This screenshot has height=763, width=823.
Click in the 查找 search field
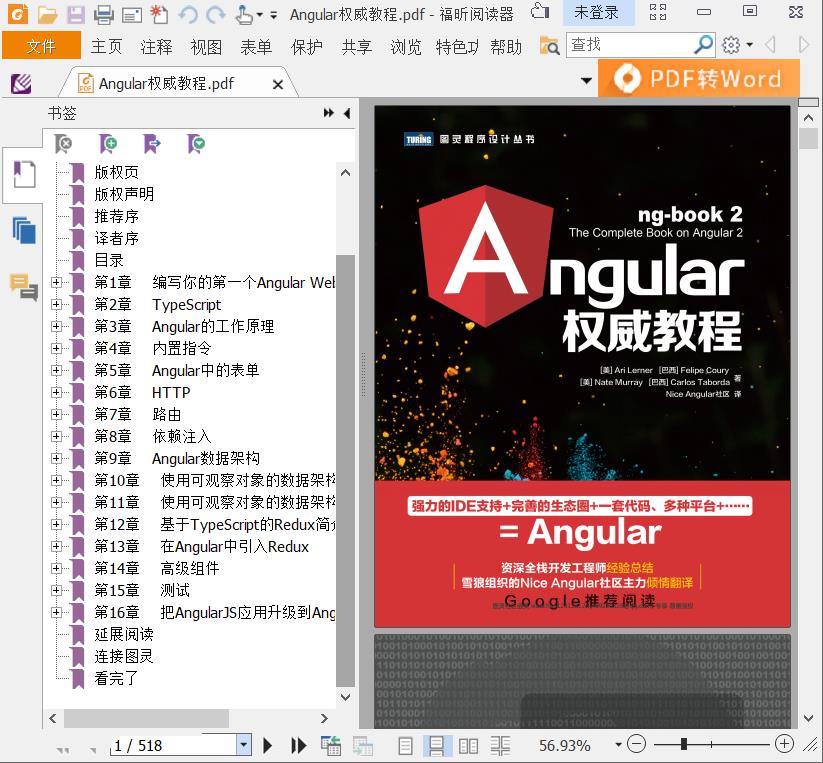tap(630, 45)
